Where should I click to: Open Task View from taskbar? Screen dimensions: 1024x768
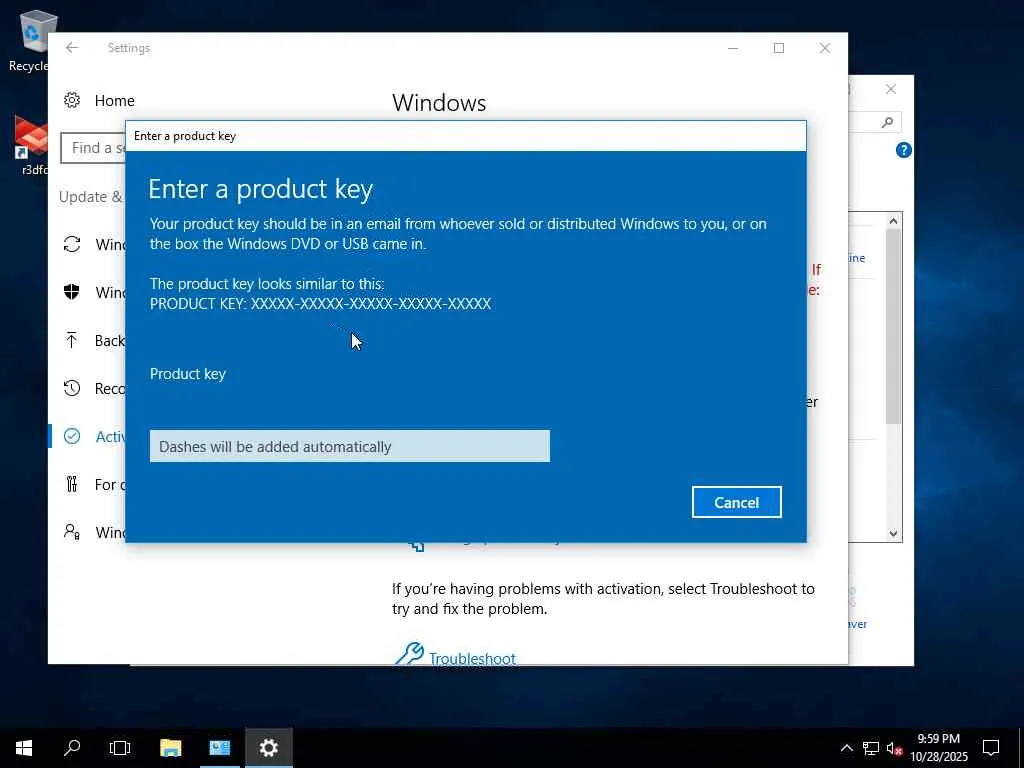[x=120, y=748]
